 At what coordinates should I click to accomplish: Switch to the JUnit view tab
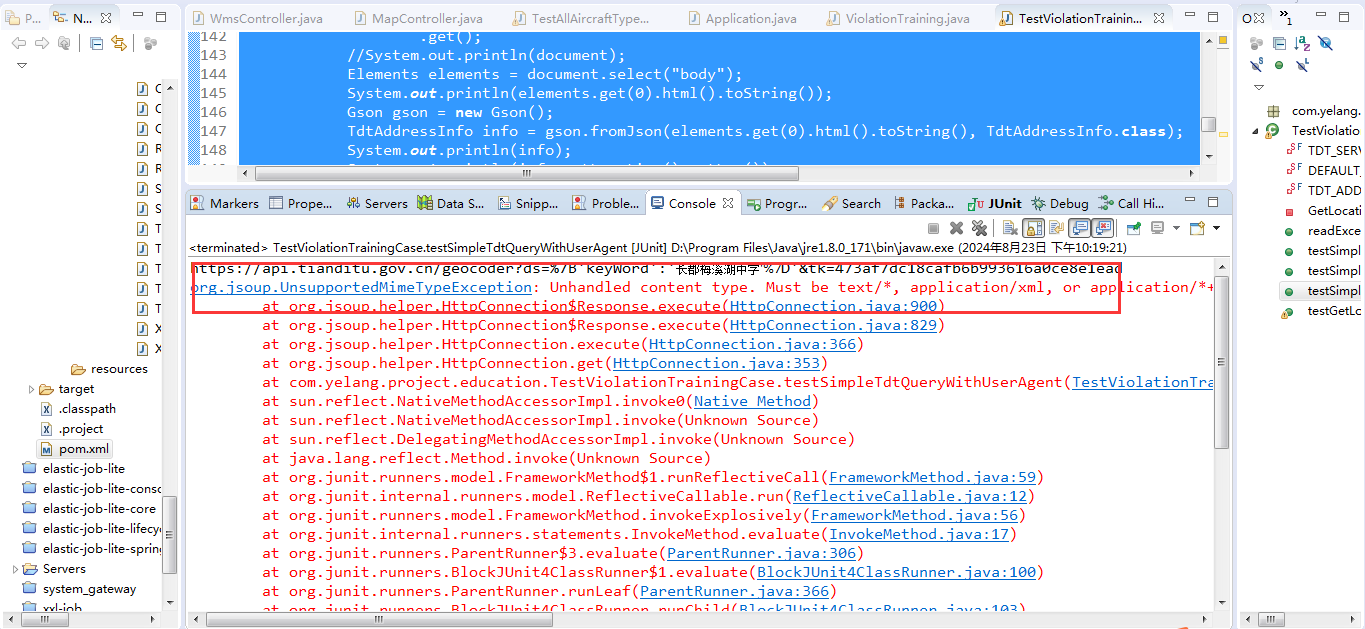pos(994,203)
